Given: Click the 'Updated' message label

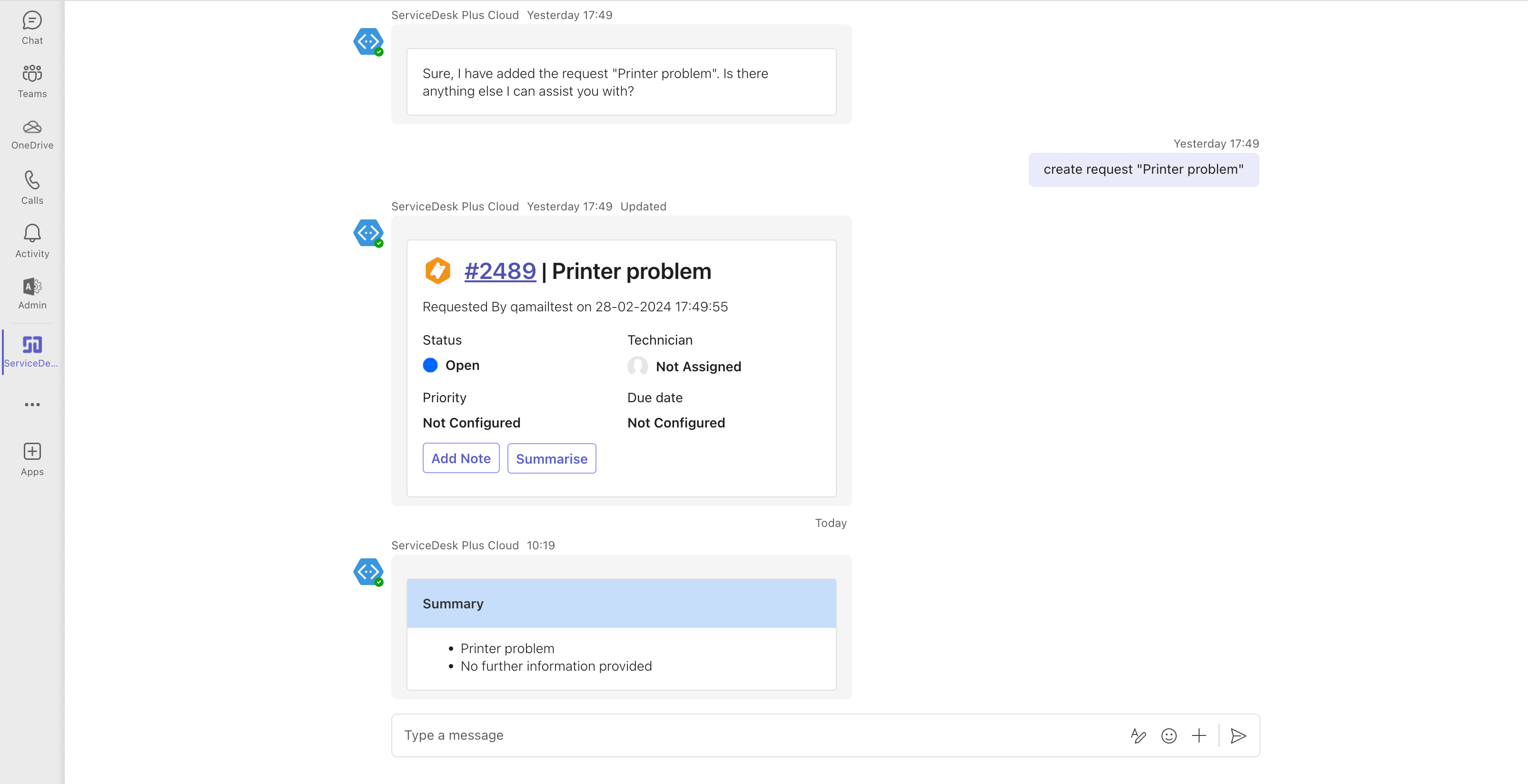Looking at the screenshot, I should pos(643,207).
